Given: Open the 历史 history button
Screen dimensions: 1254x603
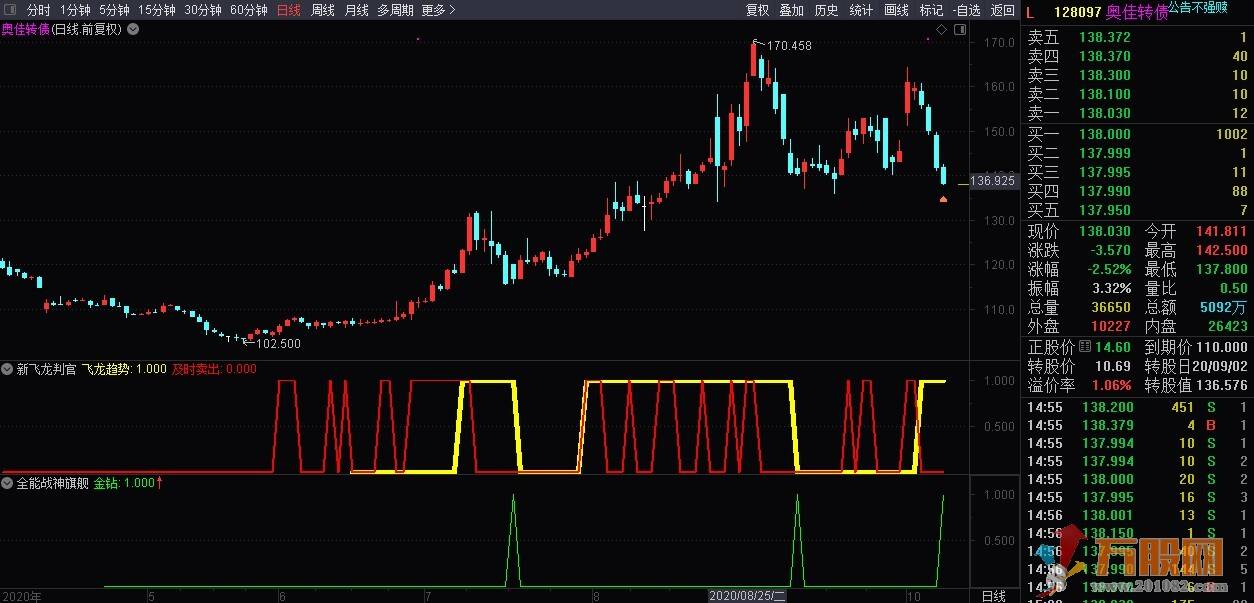Looking at the screenshot, I should pyautogui.click(x=826, y=10).
